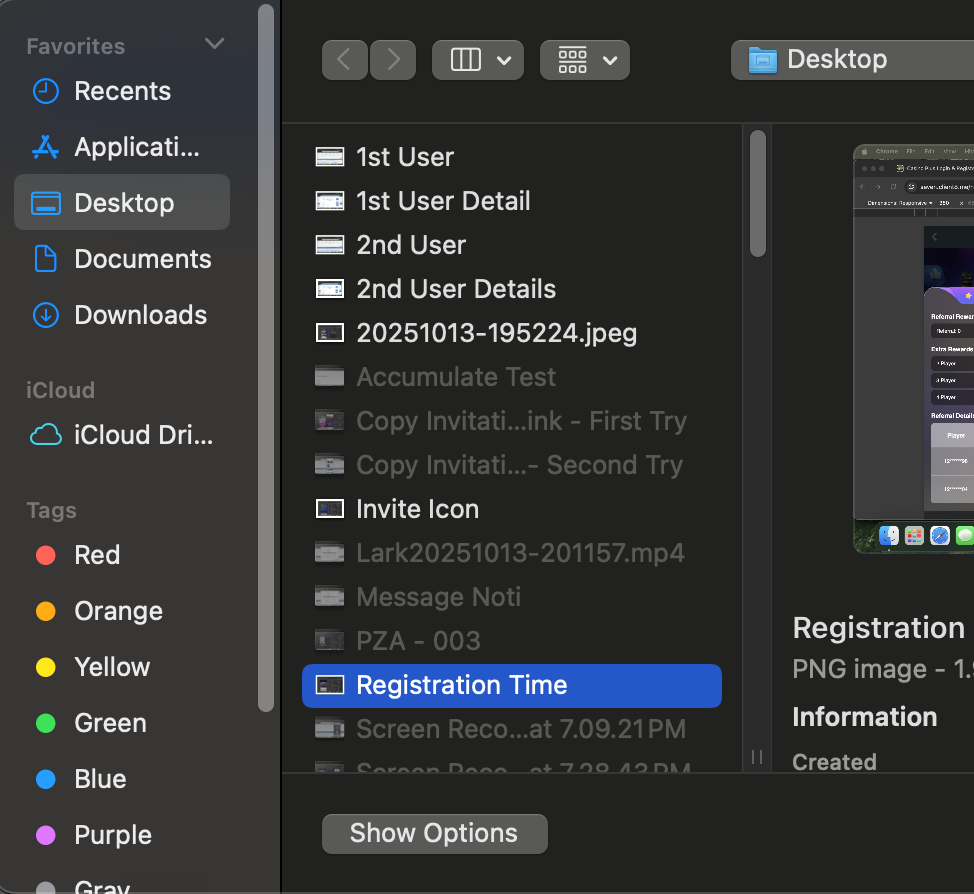Collapse the Favorites section chevron

(214, 44)
